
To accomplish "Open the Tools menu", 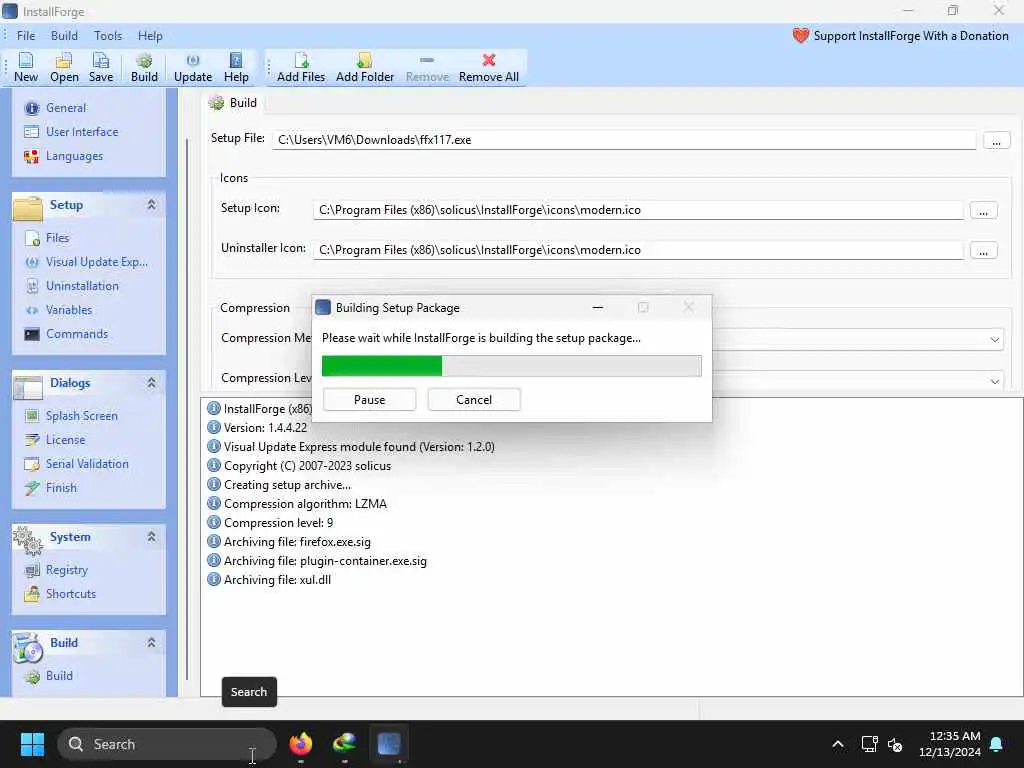I will click(108, 36).
